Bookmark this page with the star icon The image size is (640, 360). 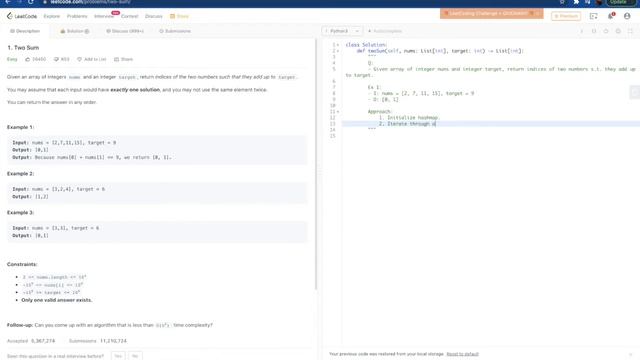[562, 2]
